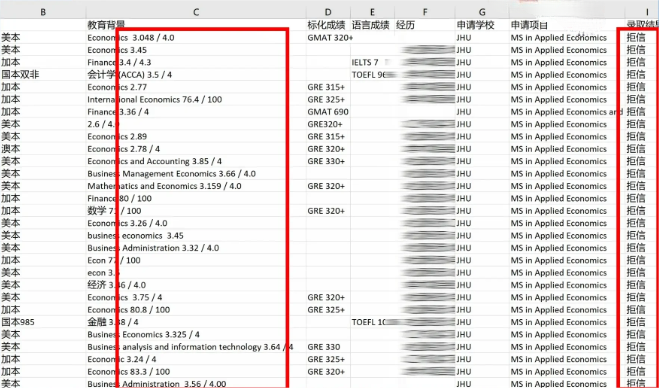Image resolution: width=659 pixels, height=388 pixels.
Task: Select the 国本985 cell
Action: coord(43,322)
